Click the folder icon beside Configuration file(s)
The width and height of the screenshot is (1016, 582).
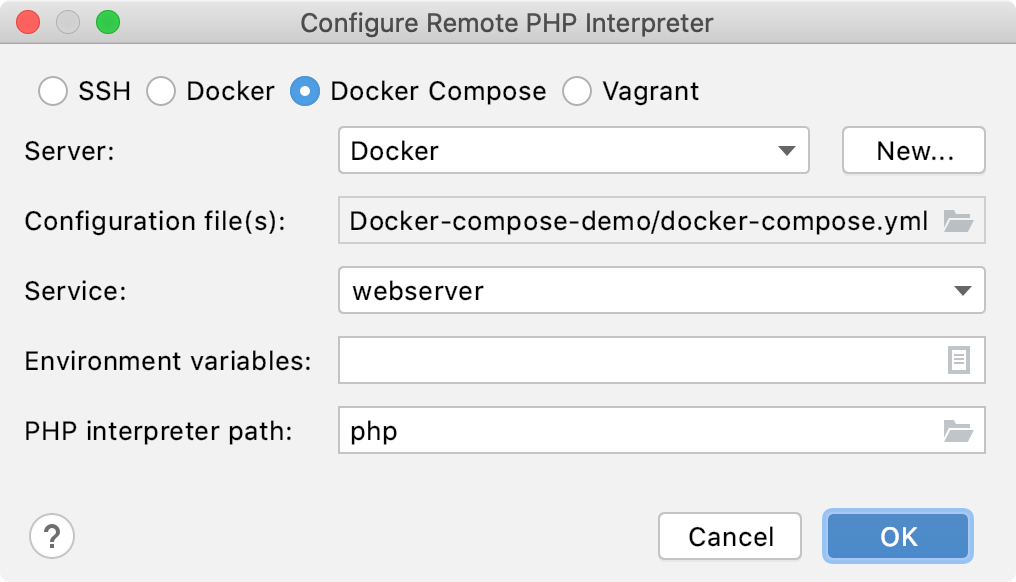pyautogui.click(x=959, y=221)
